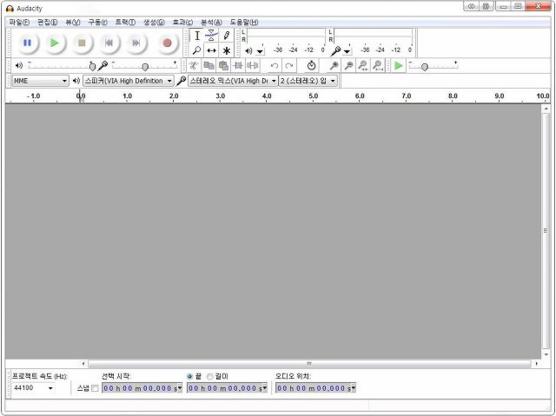Select the Selection (I-beam) tool
The image size is (556, 416).
[x=197, y=35]
